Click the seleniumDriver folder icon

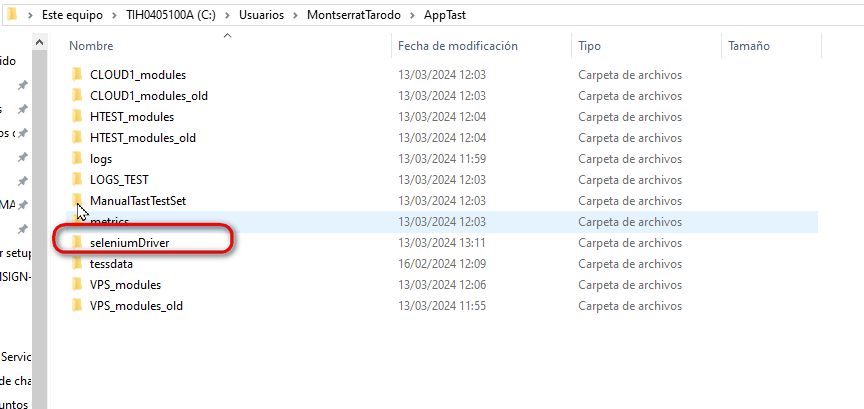(x=77, y=243)
